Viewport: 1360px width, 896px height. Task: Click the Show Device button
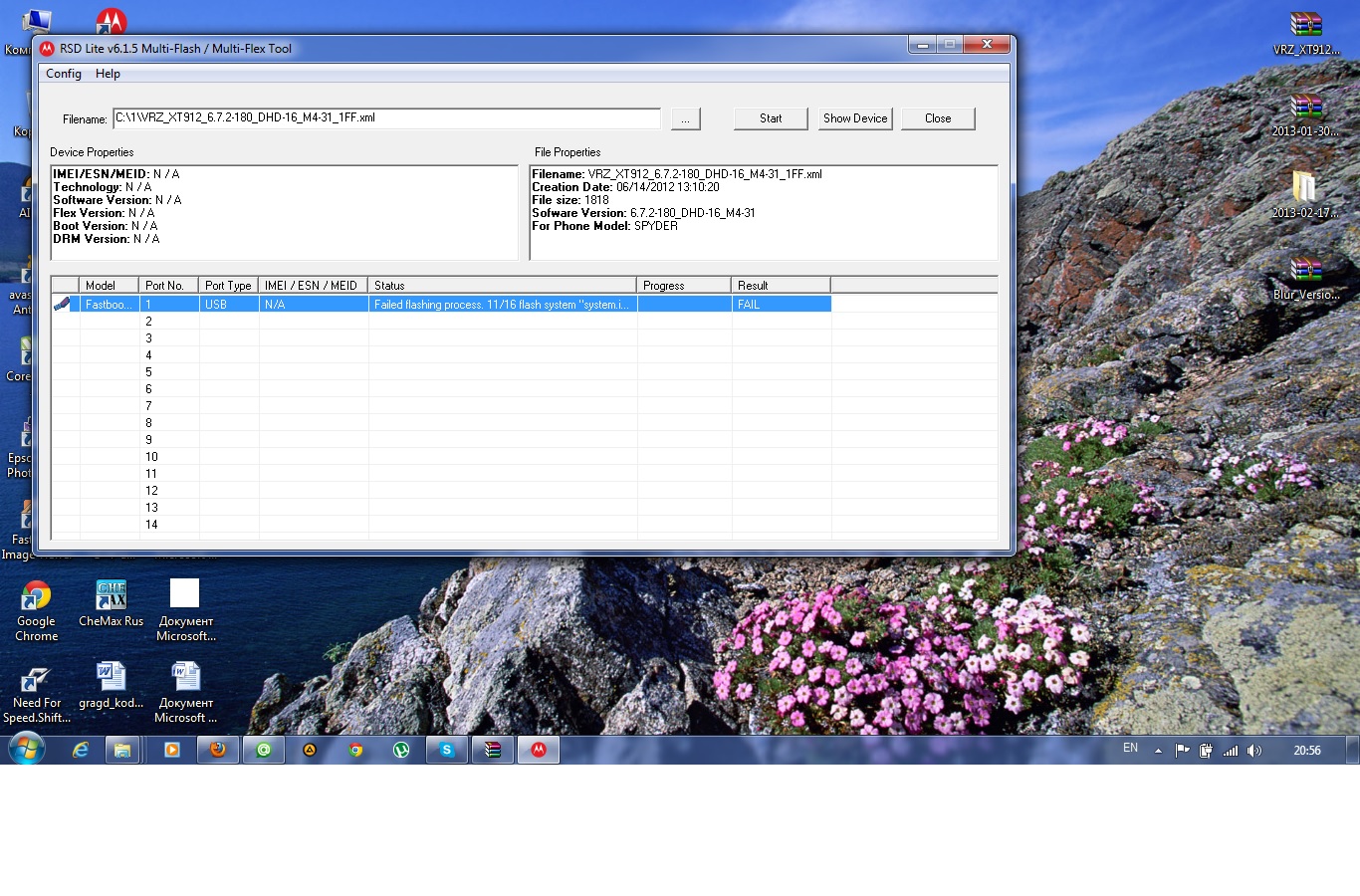click(855, 118)
